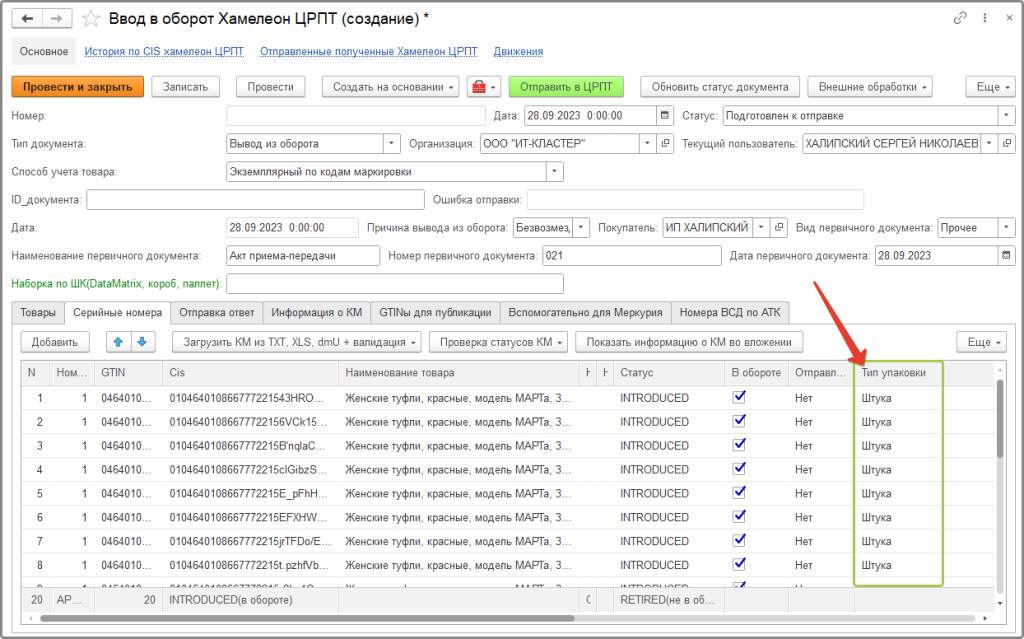This screenshot has width=1024, height=639.
Task: Open the Внешние обработки dropdown
Action: (870, 87)
